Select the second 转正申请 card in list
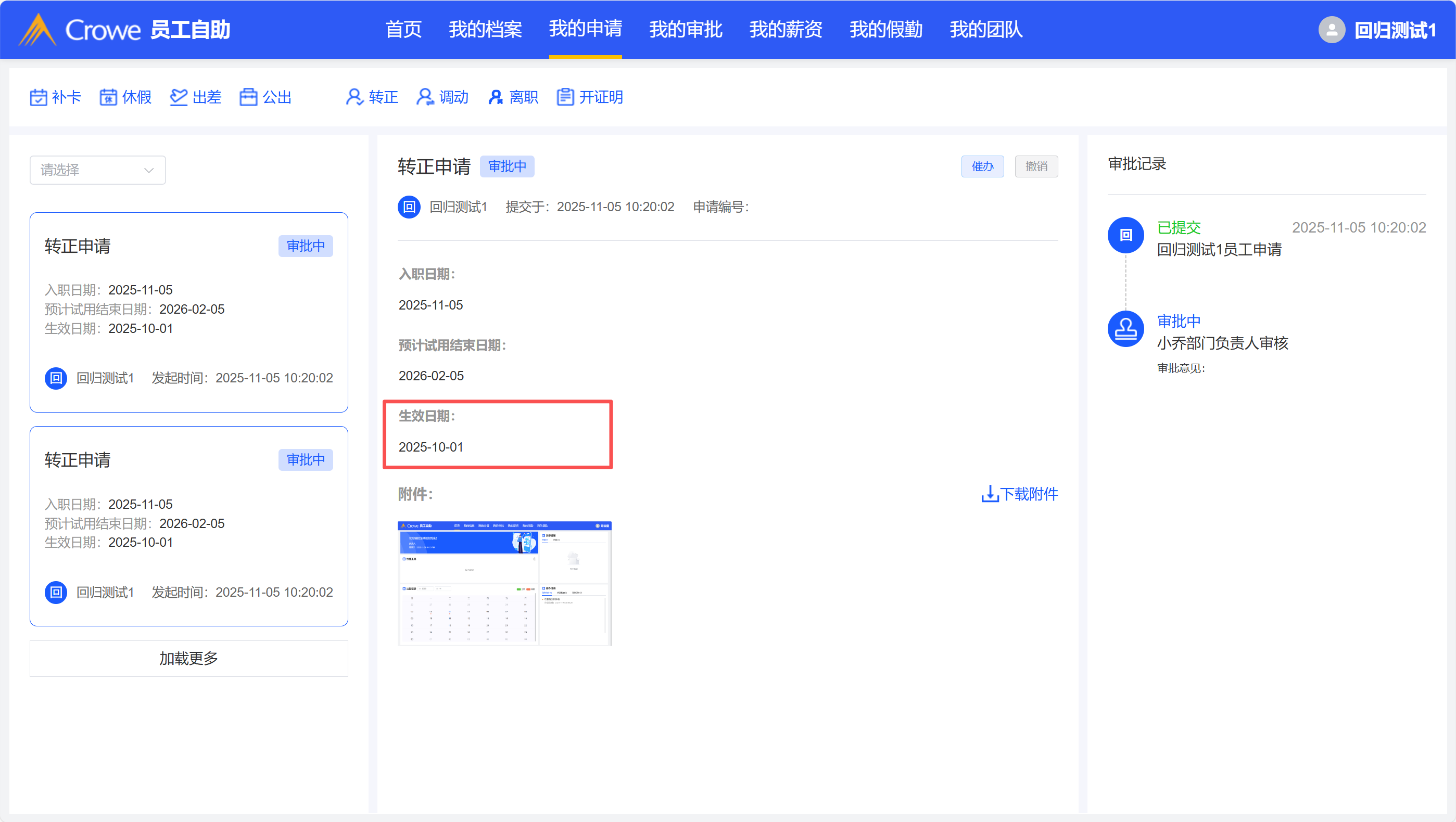Image resolution: width=1456 pixels, height=822 pixels. (188, 525)
